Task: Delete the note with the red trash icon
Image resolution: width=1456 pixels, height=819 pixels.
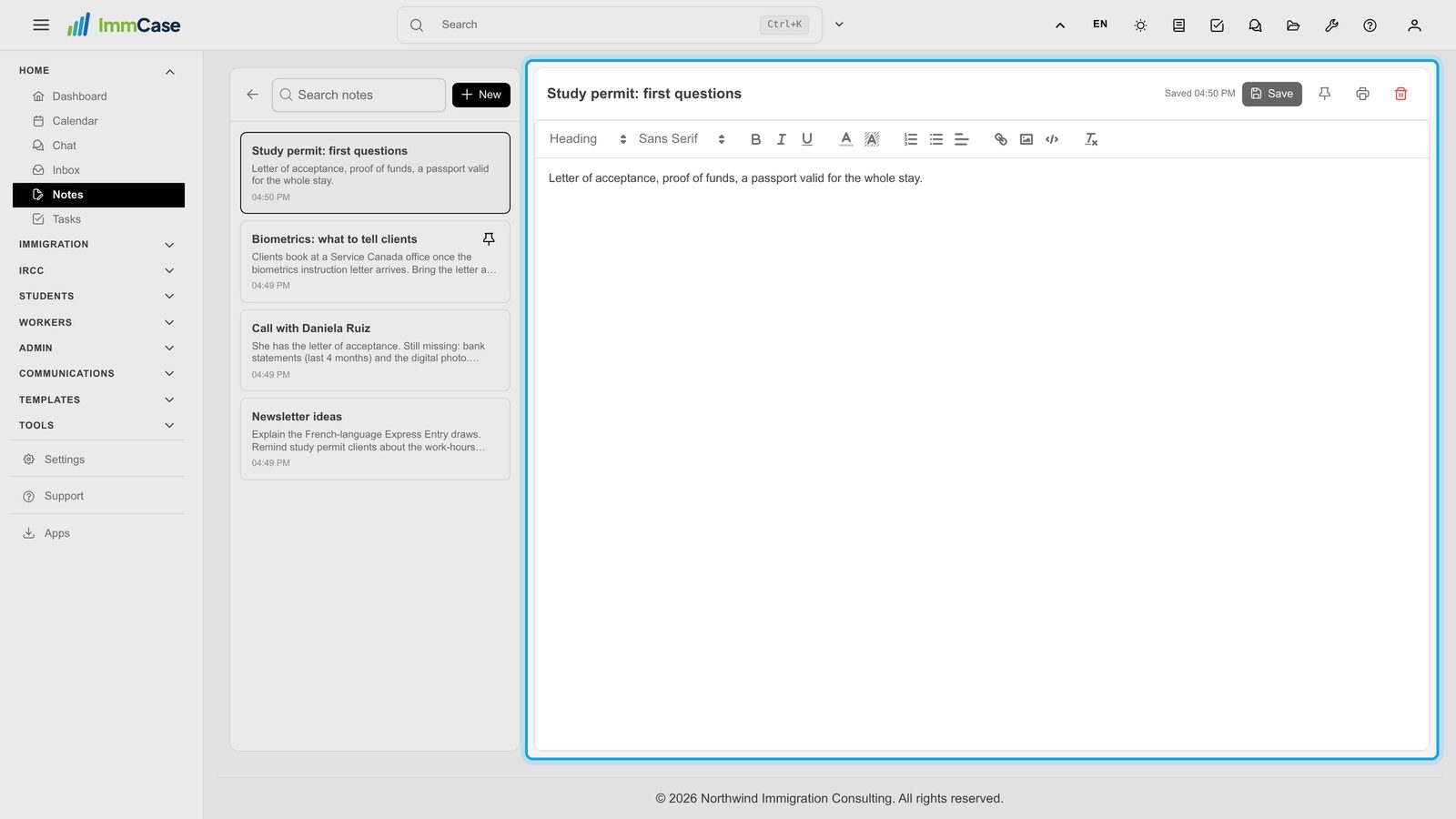Action: tap(1400, 94)
